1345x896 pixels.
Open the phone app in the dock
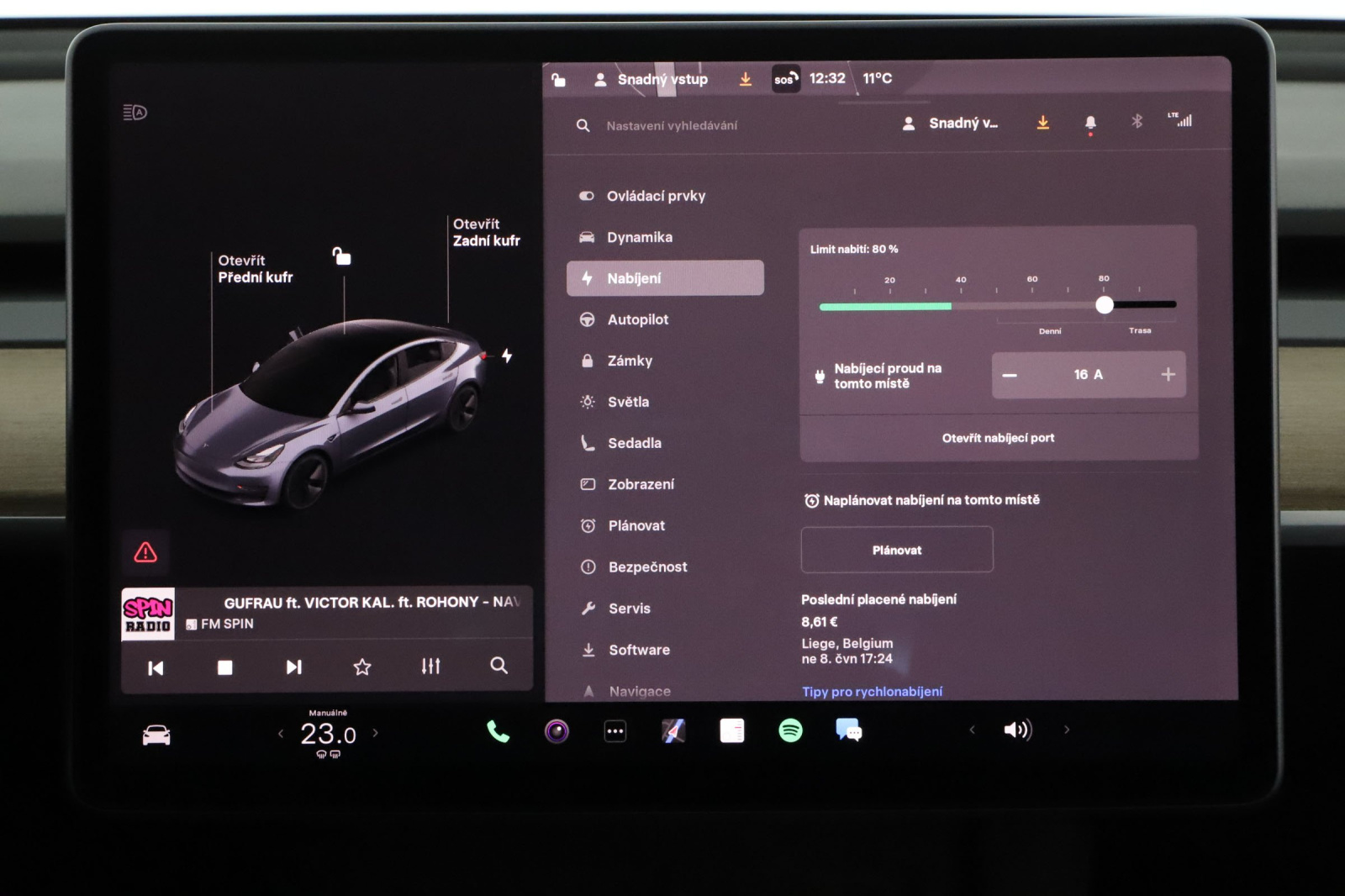498,731
